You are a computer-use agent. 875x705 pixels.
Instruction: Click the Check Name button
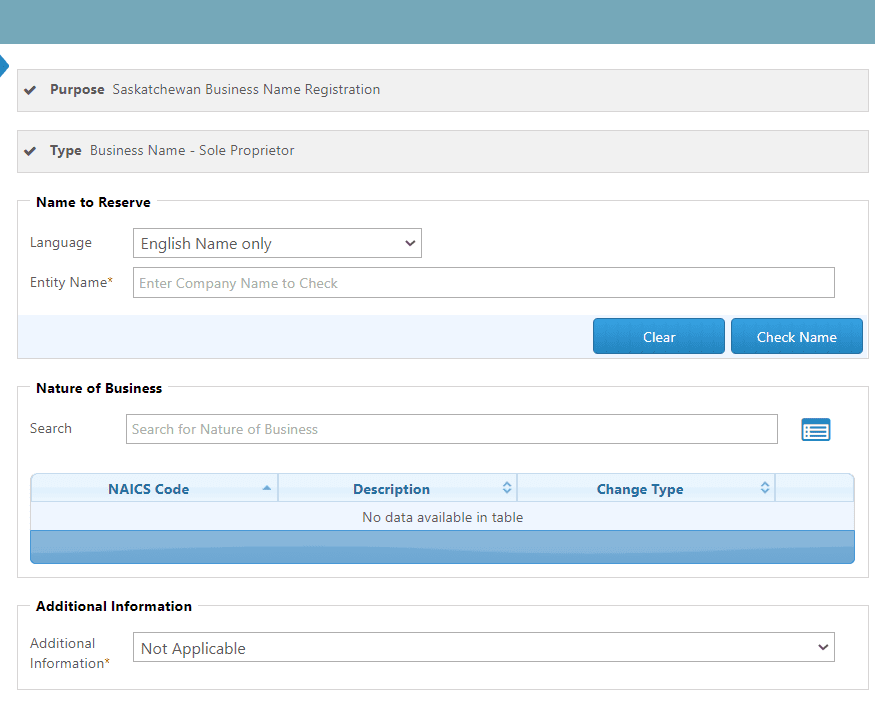[x=796, y=337]
